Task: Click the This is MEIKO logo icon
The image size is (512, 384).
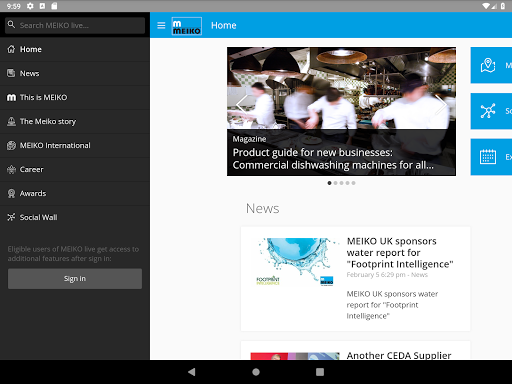Action: tap(11, 97)
